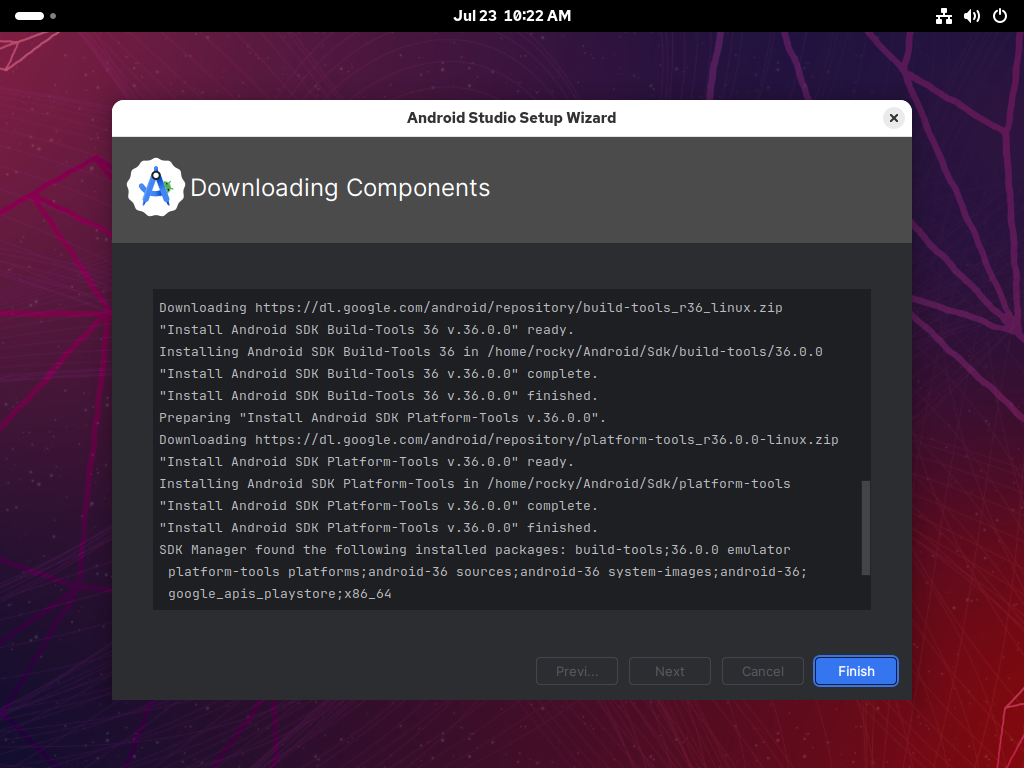Click the Android Studio Setup Wizard title
This screenshot has height=768, width=1024.
(511, 118)
